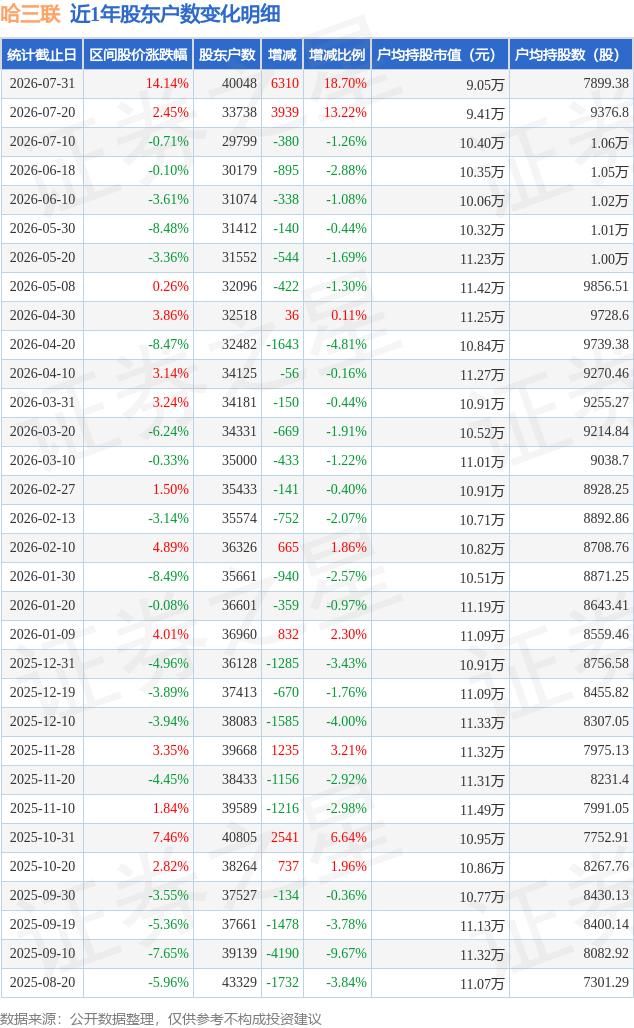Select the 区间股价涨跌幅 column header

[x=138, y=54]
